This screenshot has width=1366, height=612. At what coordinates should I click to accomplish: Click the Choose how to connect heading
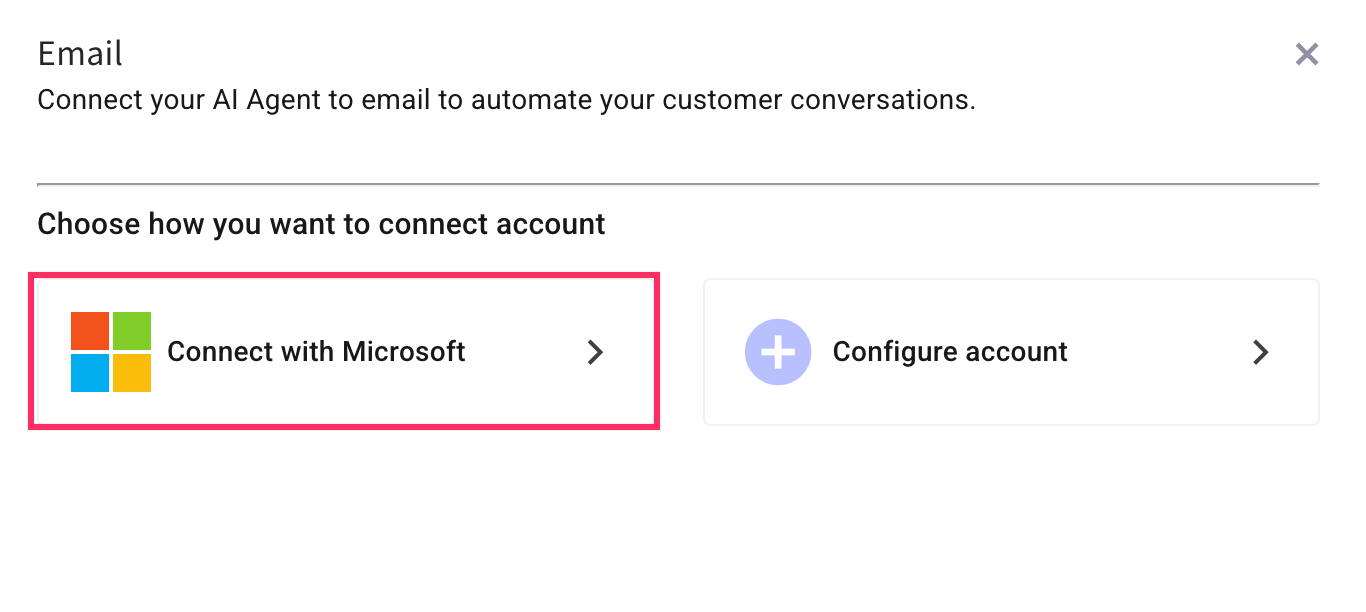(x=321, y=224)
